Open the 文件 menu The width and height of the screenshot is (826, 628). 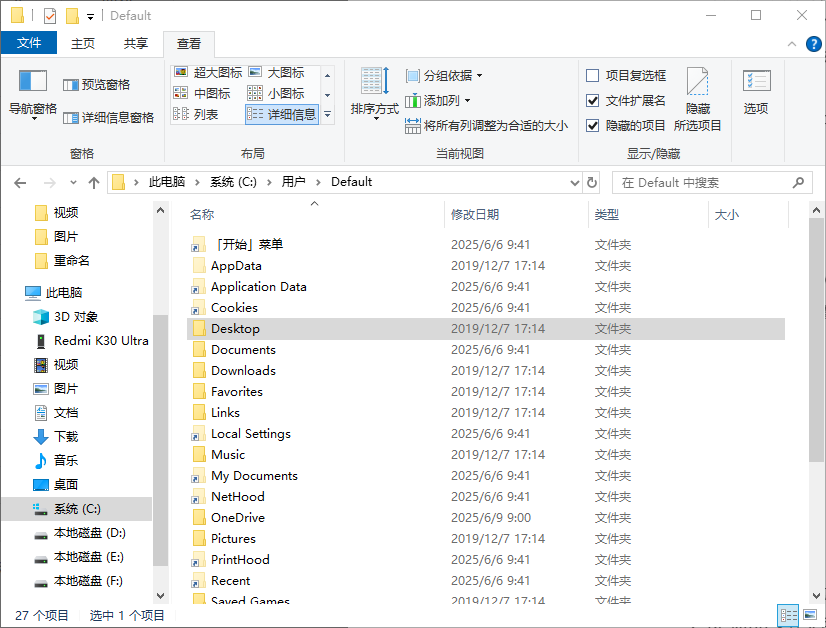(x=30, y=43)
